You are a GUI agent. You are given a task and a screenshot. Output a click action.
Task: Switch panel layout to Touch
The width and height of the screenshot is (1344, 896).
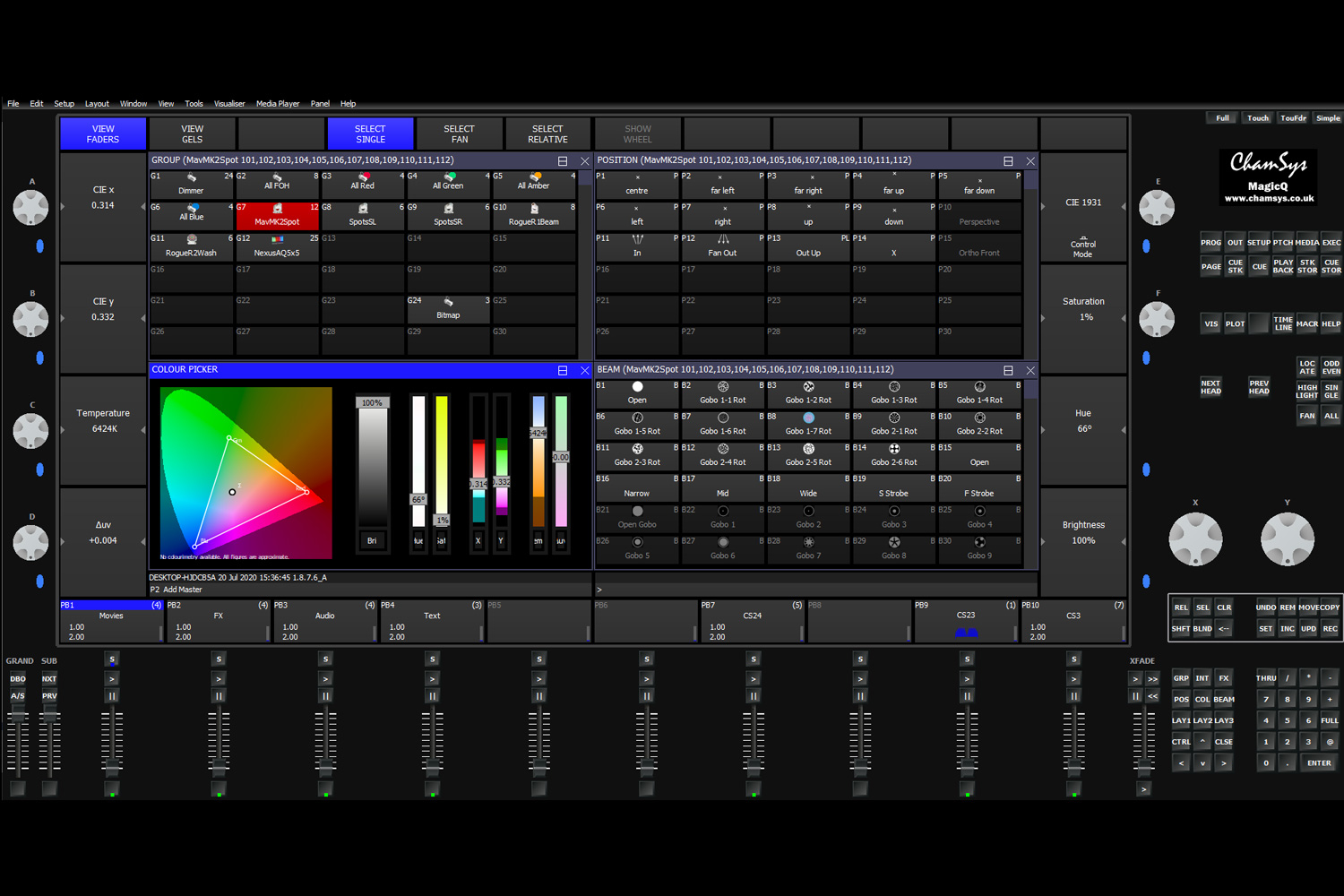(x=1258, y=118)
